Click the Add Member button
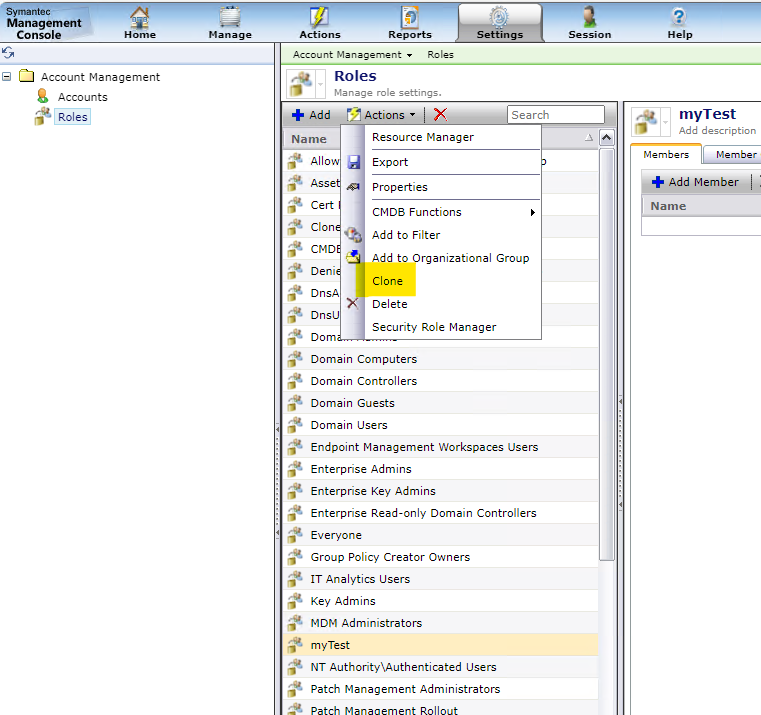Screen dimensions: 761x715 click(x=695, y=182)
